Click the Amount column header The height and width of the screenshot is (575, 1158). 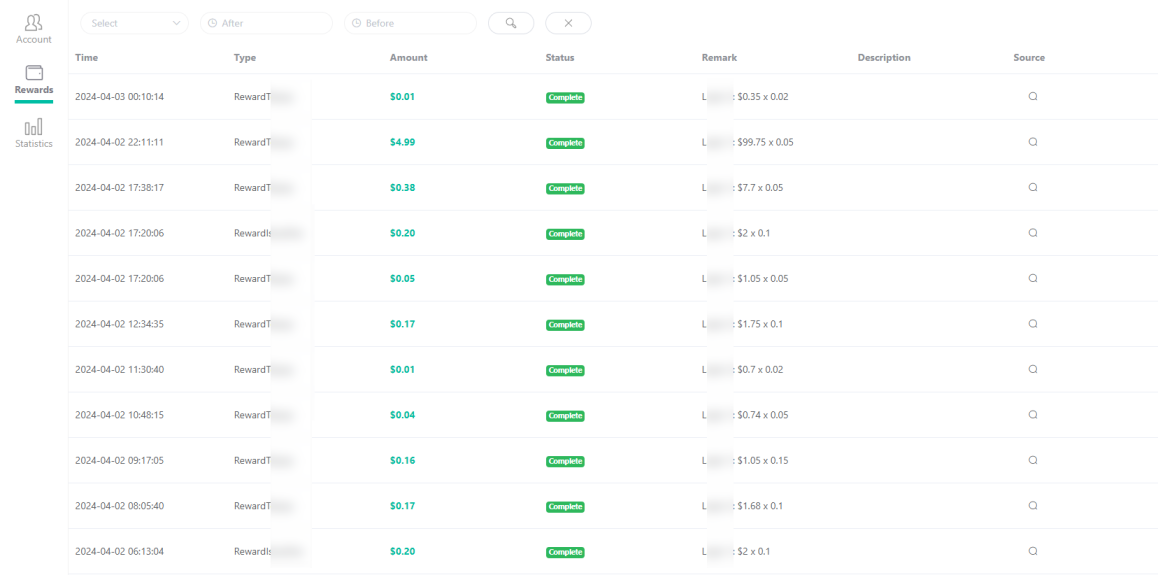point(408,58)
